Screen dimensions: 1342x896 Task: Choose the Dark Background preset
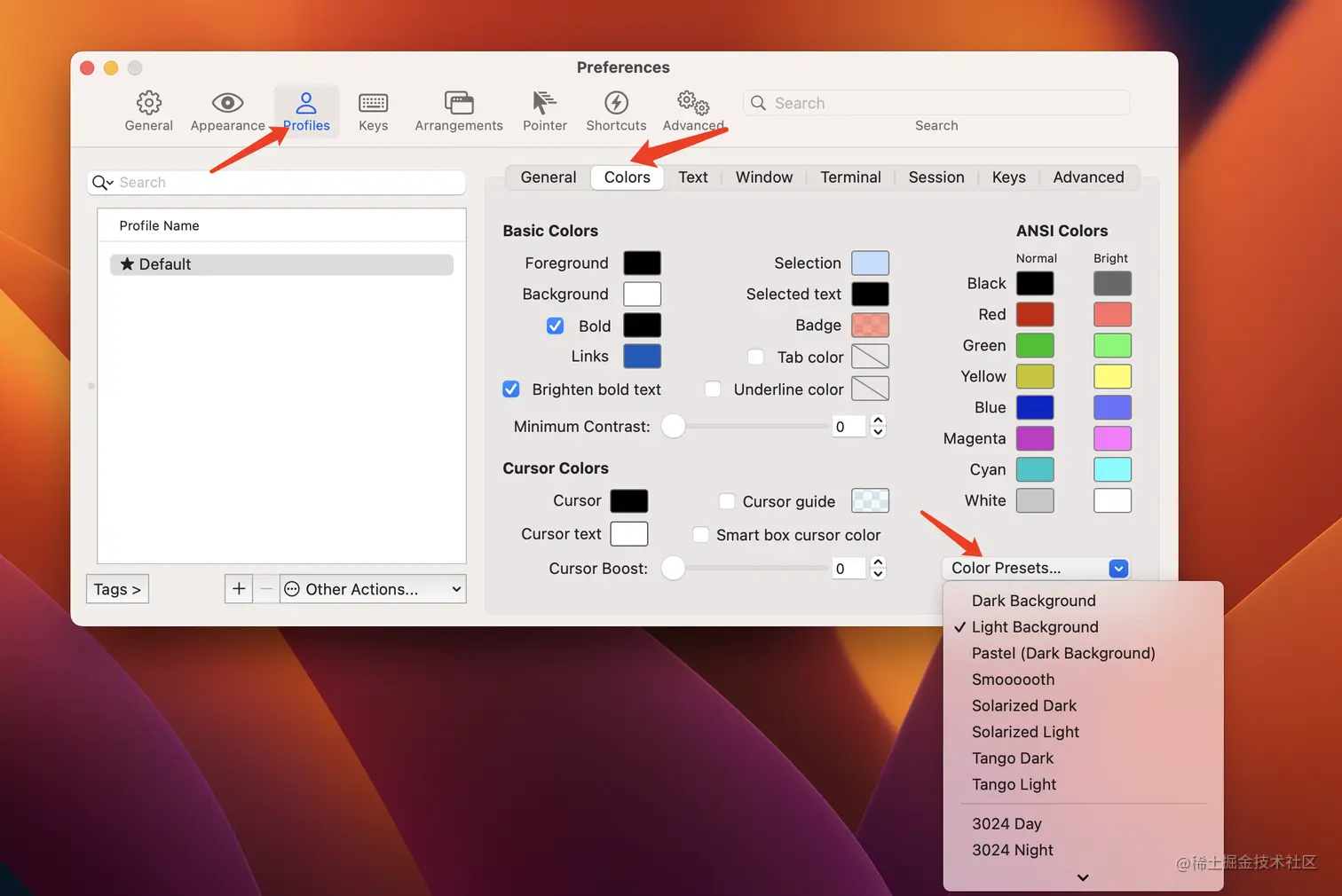(x=1083, y=601)
